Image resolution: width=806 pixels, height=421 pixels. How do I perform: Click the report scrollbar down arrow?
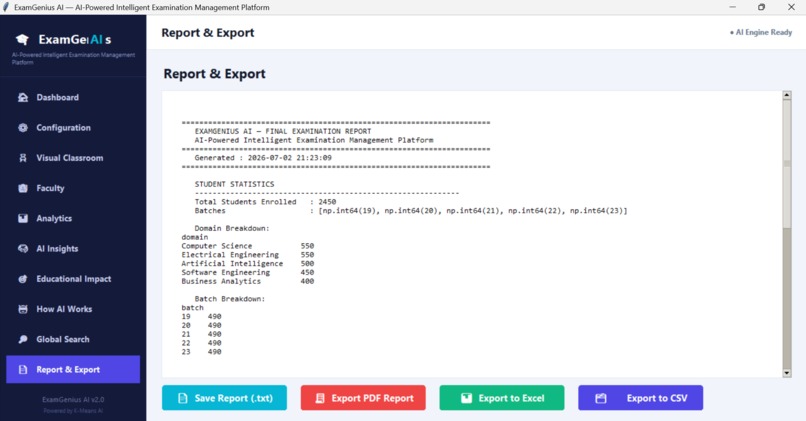786,373
